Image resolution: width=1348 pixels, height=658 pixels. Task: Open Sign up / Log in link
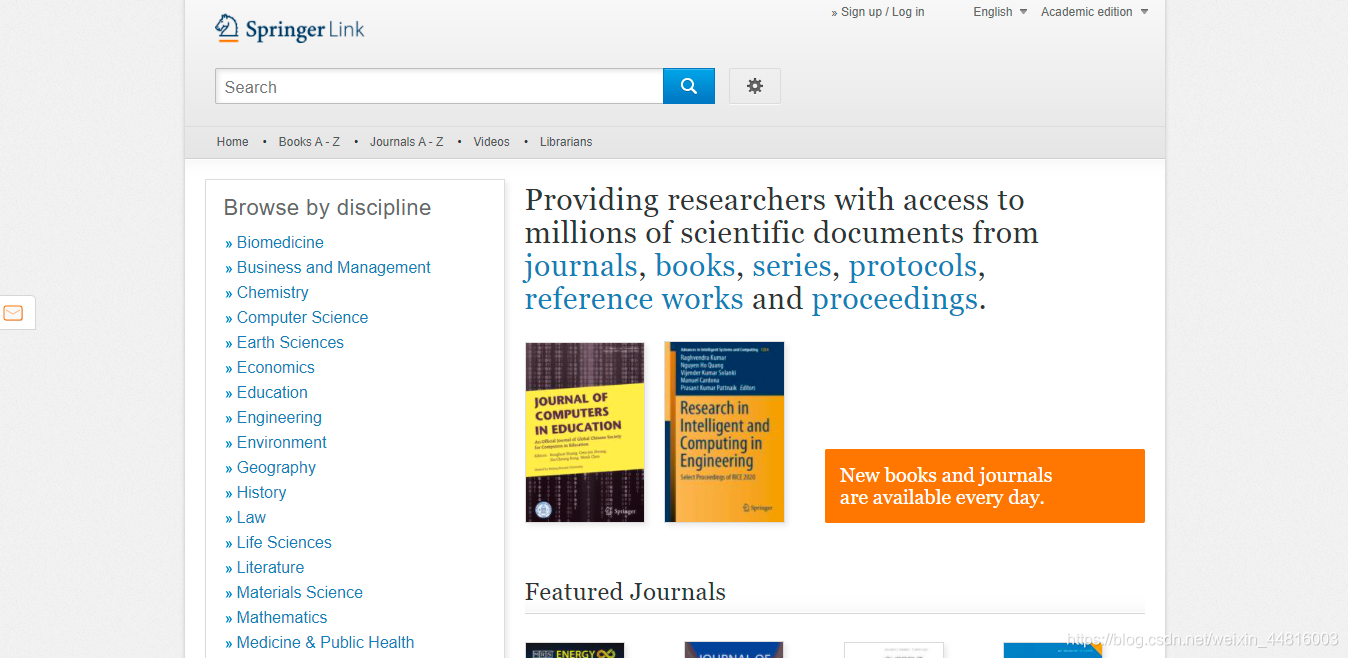point(882,12)
